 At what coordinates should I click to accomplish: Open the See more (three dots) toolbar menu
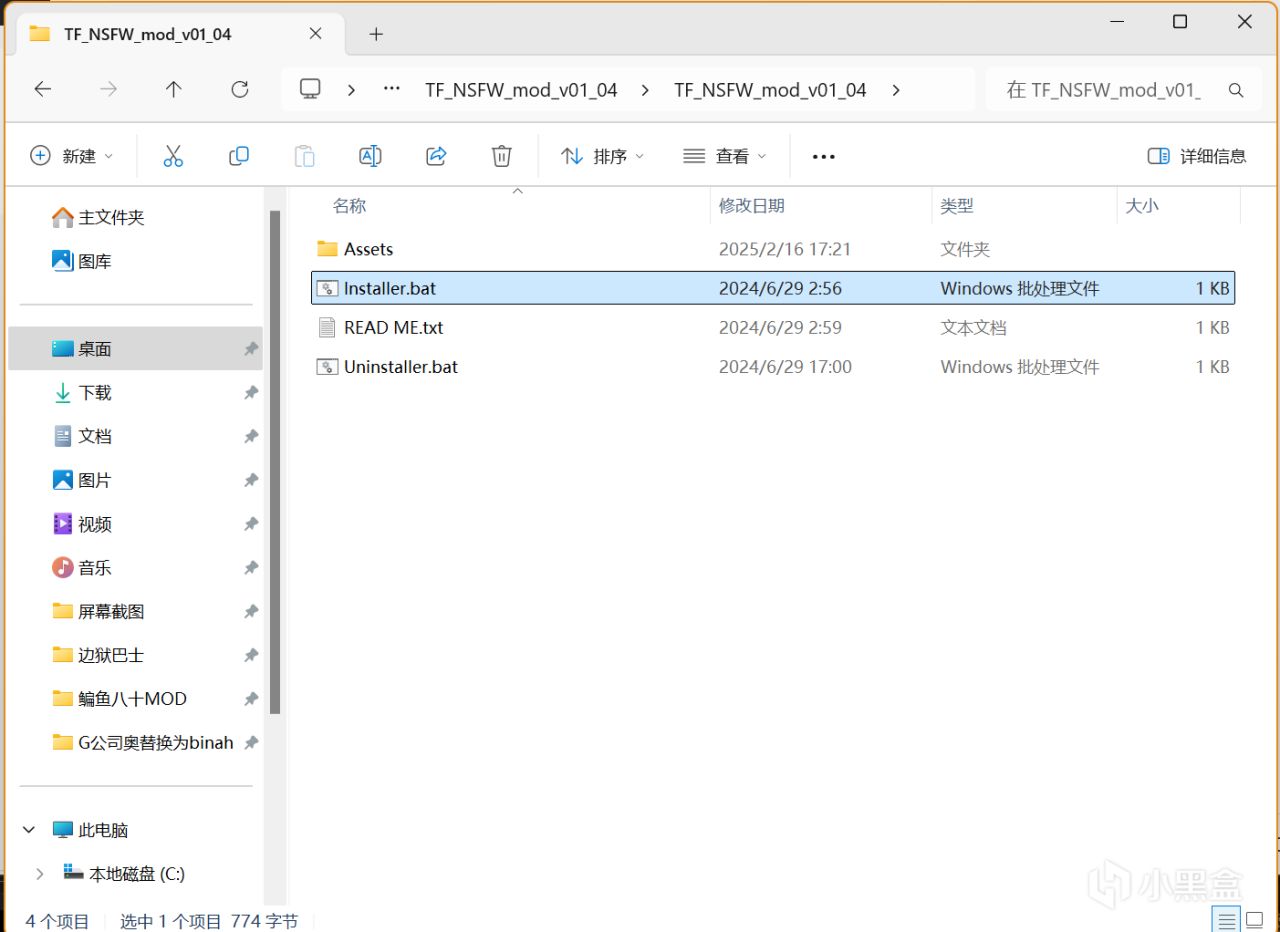(823, 157)
